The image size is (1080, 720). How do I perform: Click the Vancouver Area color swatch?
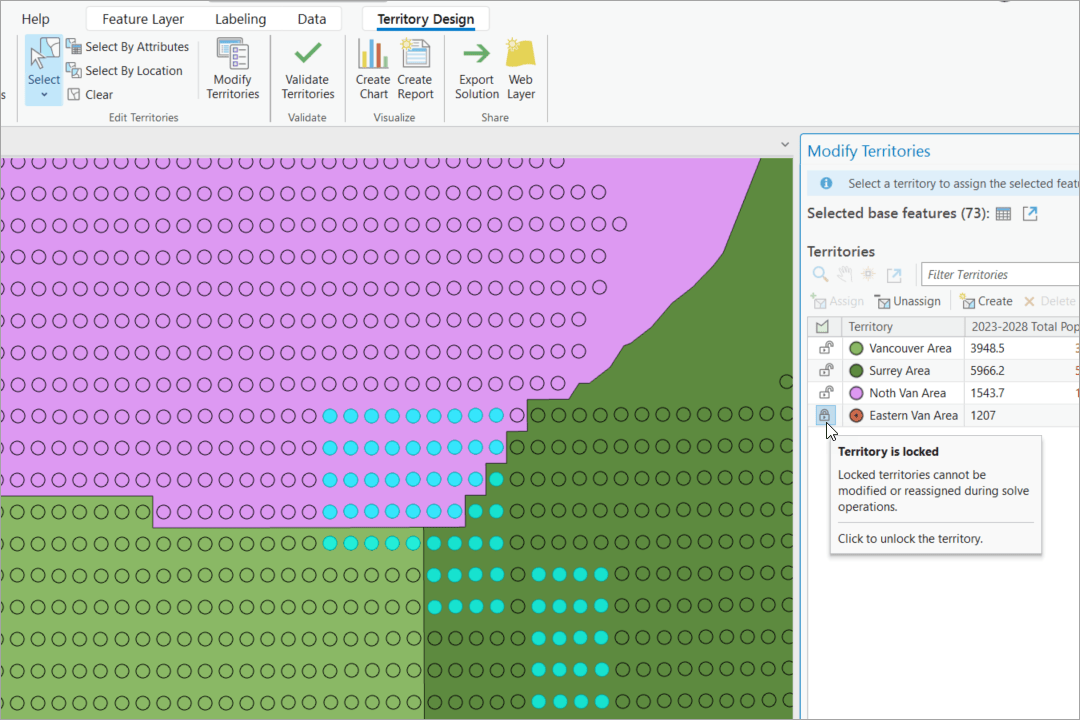tap(856, 348)
